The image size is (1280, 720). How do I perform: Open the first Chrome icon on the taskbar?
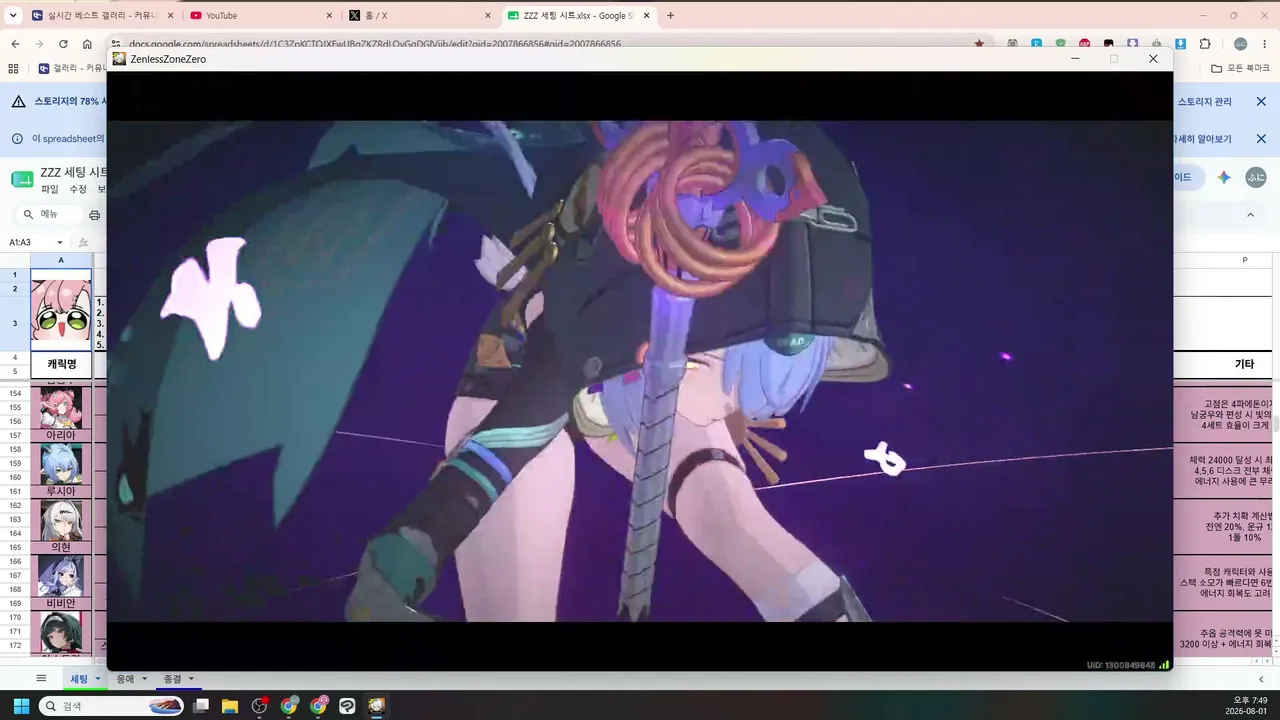pos(289,706)
